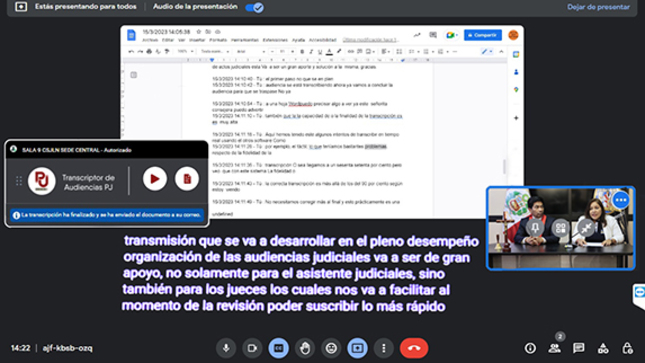Click the move document folder icon

[x=208, y=32]
